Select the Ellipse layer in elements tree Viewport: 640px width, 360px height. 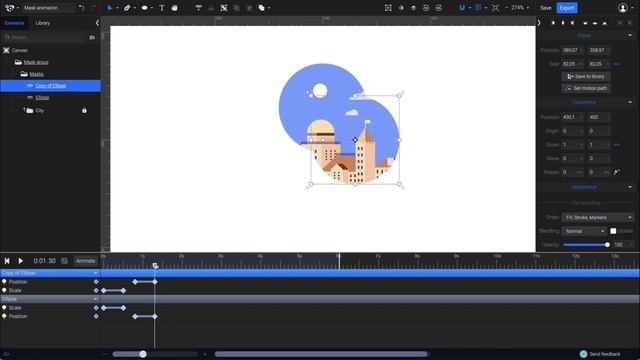pos(42,98)
